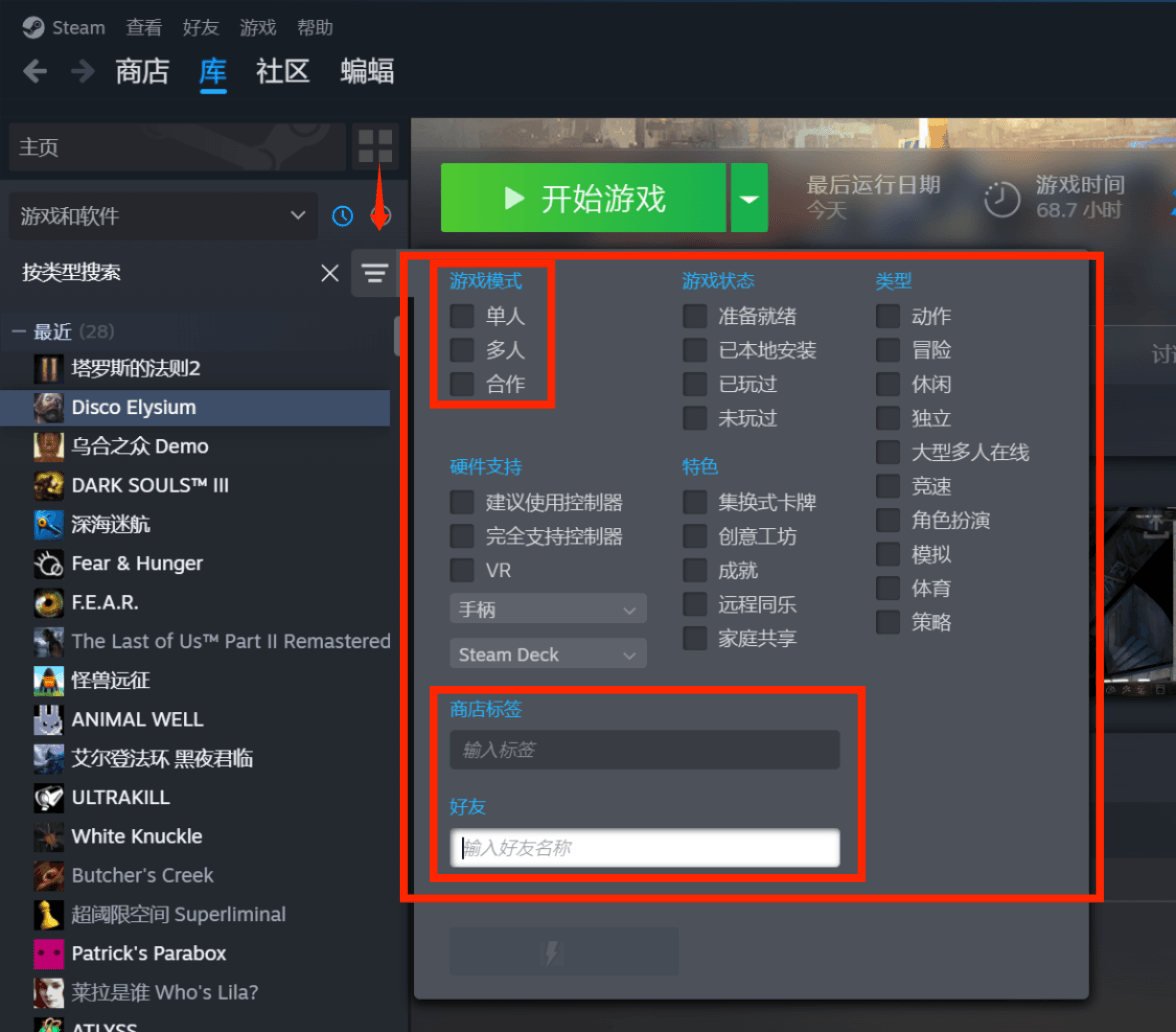This screenshot has height=1032, width=1176.
Task: Switch to the 商店 tab
Action: coord(142,72)
